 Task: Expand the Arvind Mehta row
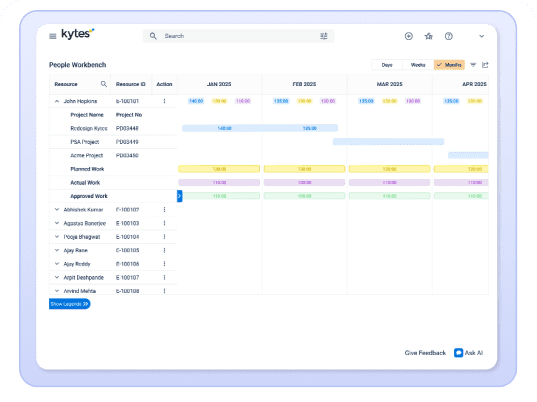pos(57,291)
